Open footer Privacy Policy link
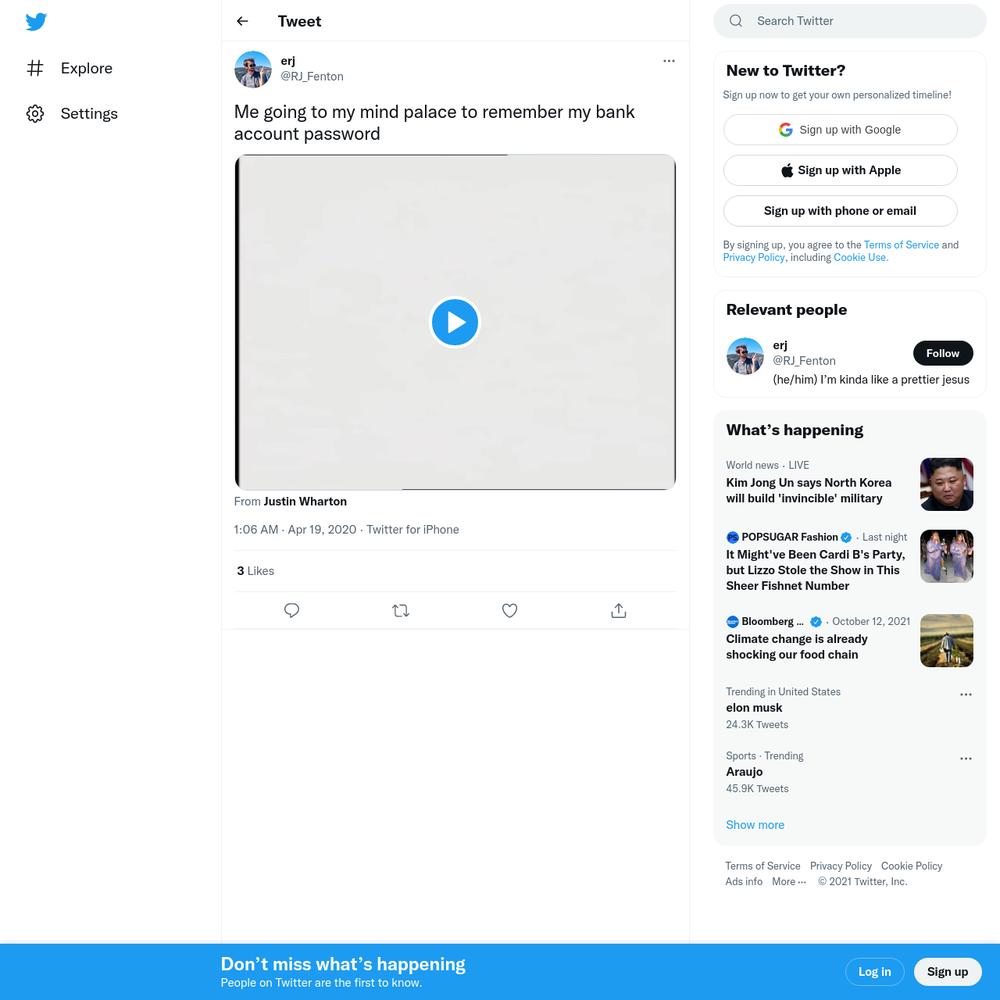The image size is (1000, 1000). coord(840,866)
